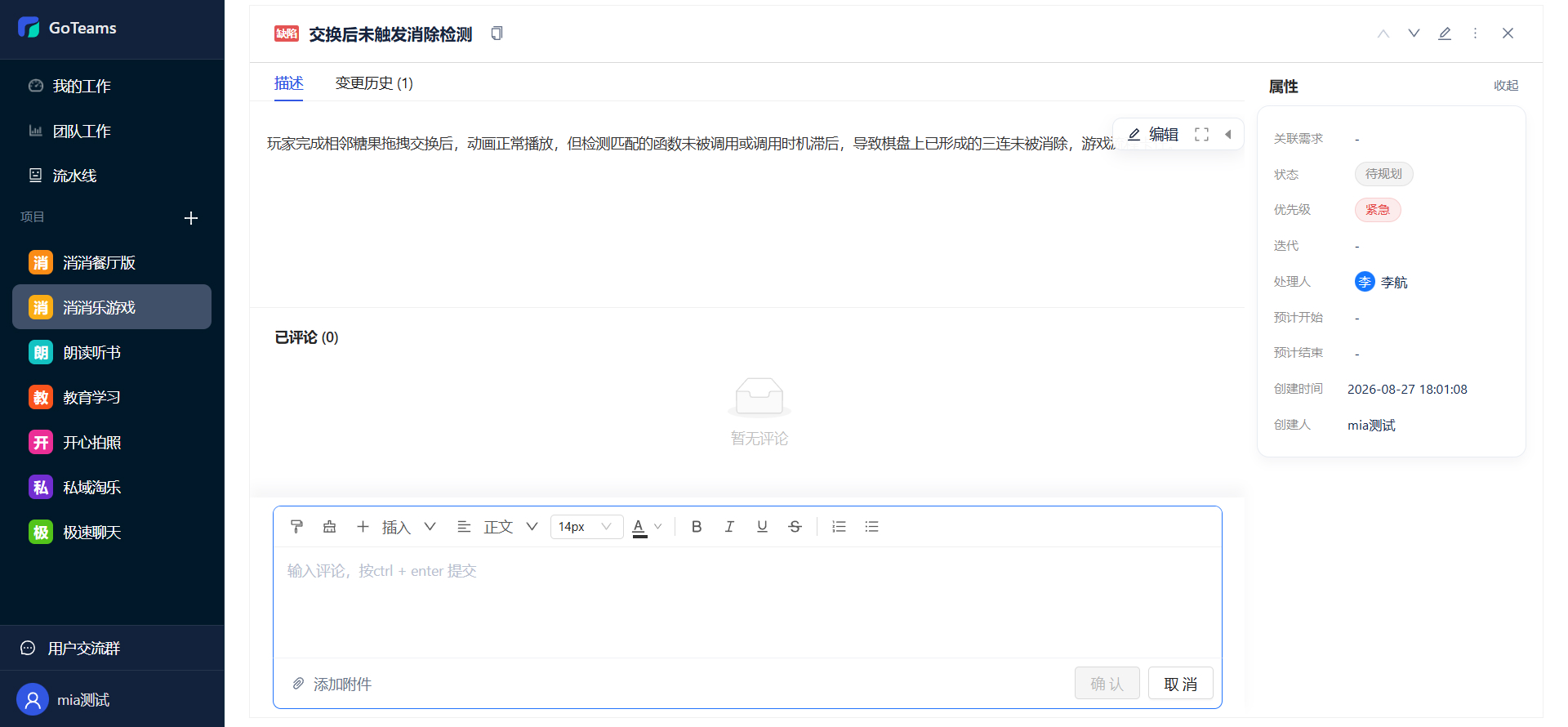Image resolution: width=1568 pixels, height=727 pixels.
Task: Collapse properties panel via 收起
Action: point(1506,86)
